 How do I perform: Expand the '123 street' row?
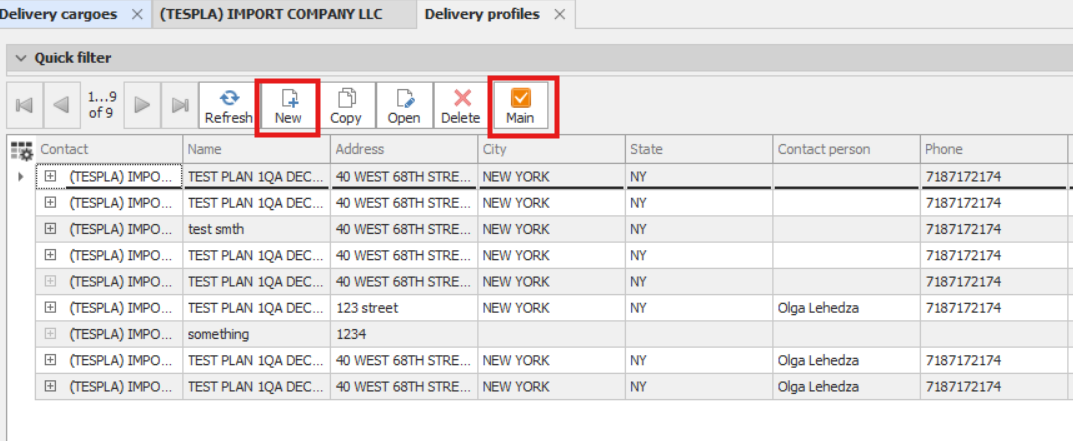[x=50, y=308]
